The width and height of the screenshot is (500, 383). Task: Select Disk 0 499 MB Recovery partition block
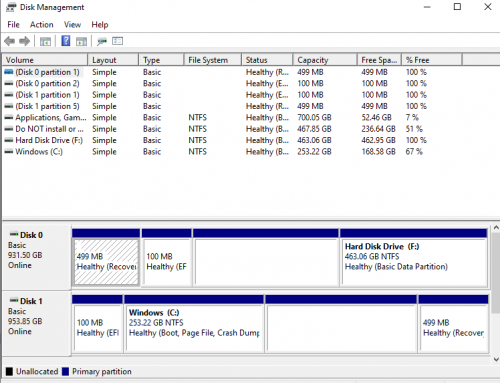[x=106, y=257]
